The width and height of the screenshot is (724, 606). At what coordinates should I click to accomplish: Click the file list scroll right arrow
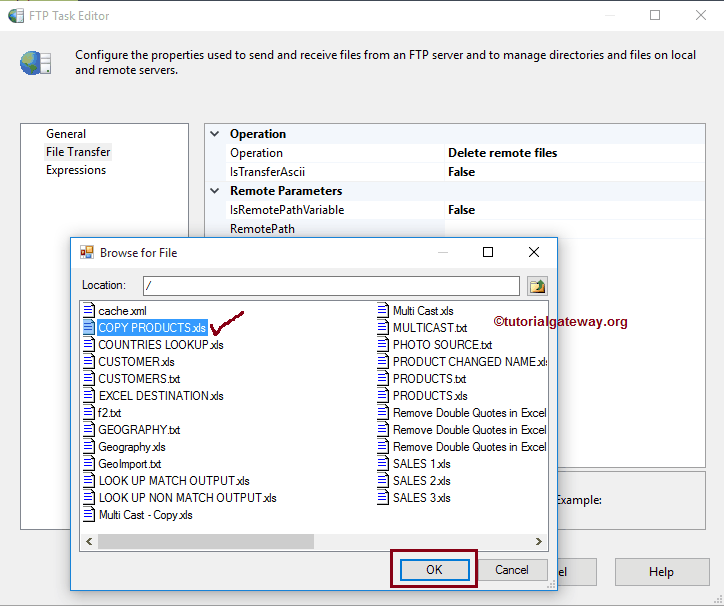(538, 541)
